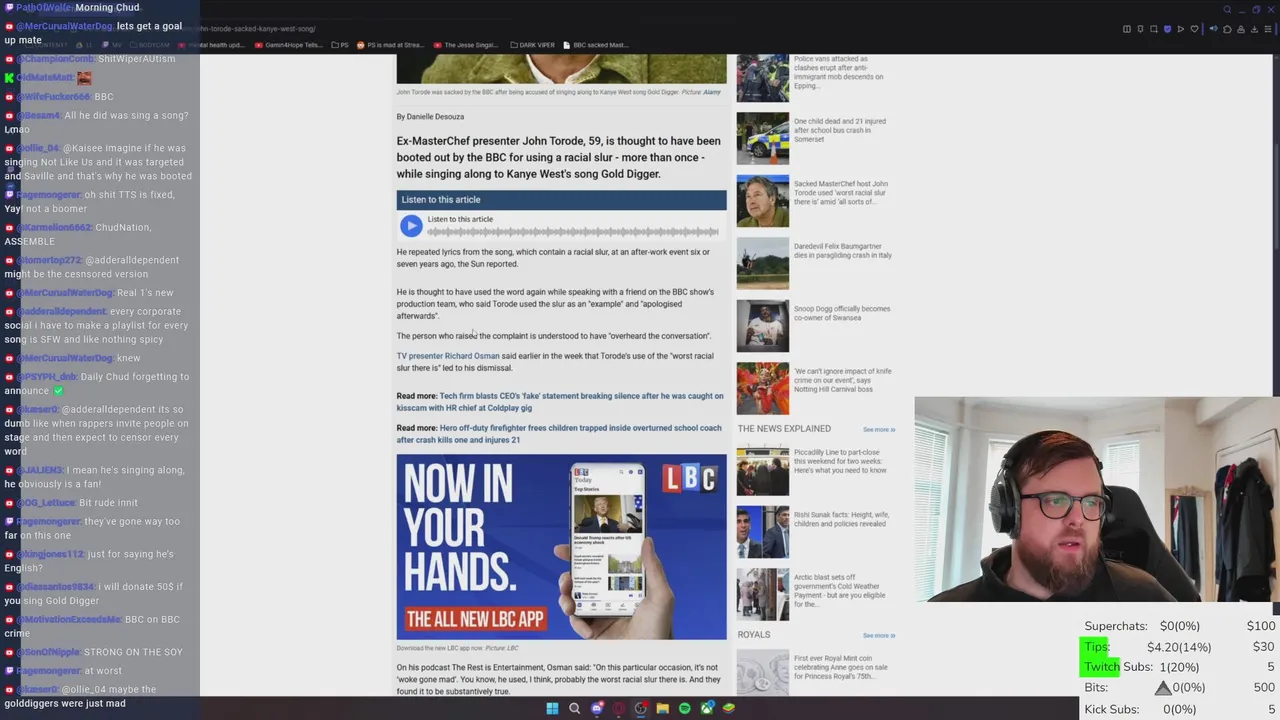Viewport: 1280px width, 720px height.
Task: Open the Opera GX browser taskbar icon
Action: [619, 708]
